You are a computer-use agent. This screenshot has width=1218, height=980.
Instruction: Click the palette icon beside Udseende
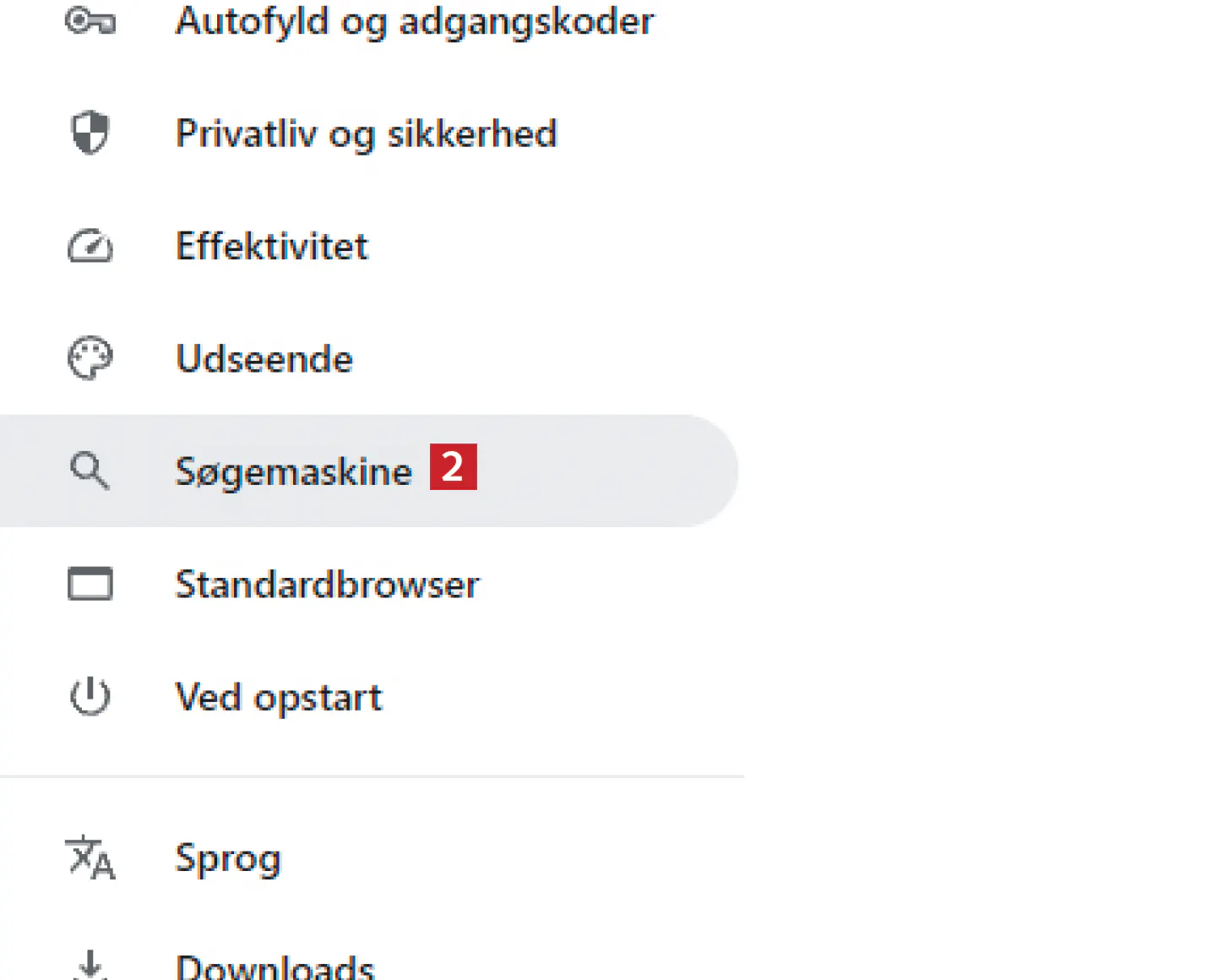click(x=90, y=358)
